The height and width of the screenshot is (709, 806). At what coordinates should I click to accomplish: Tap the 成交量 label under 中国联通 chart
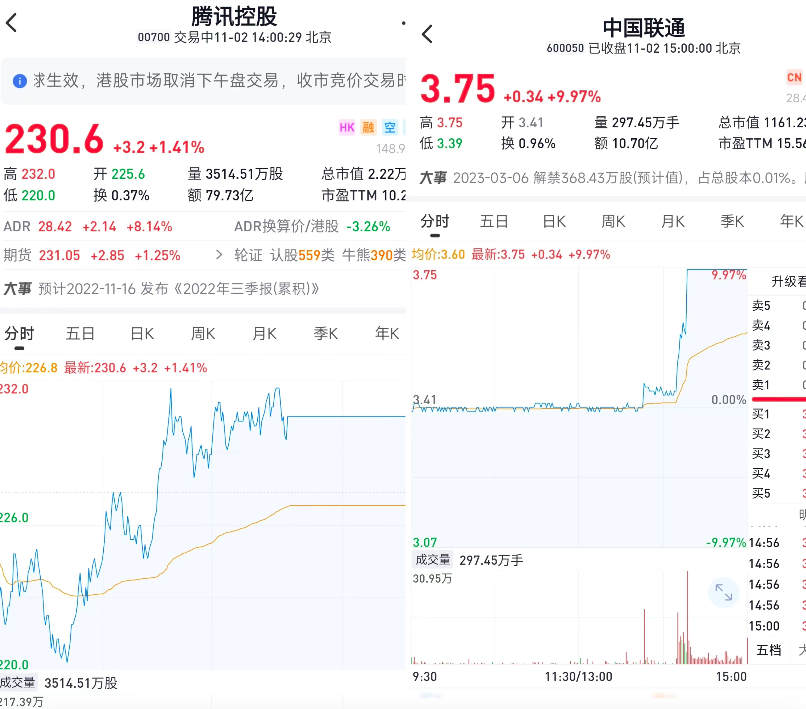point(433,560)
